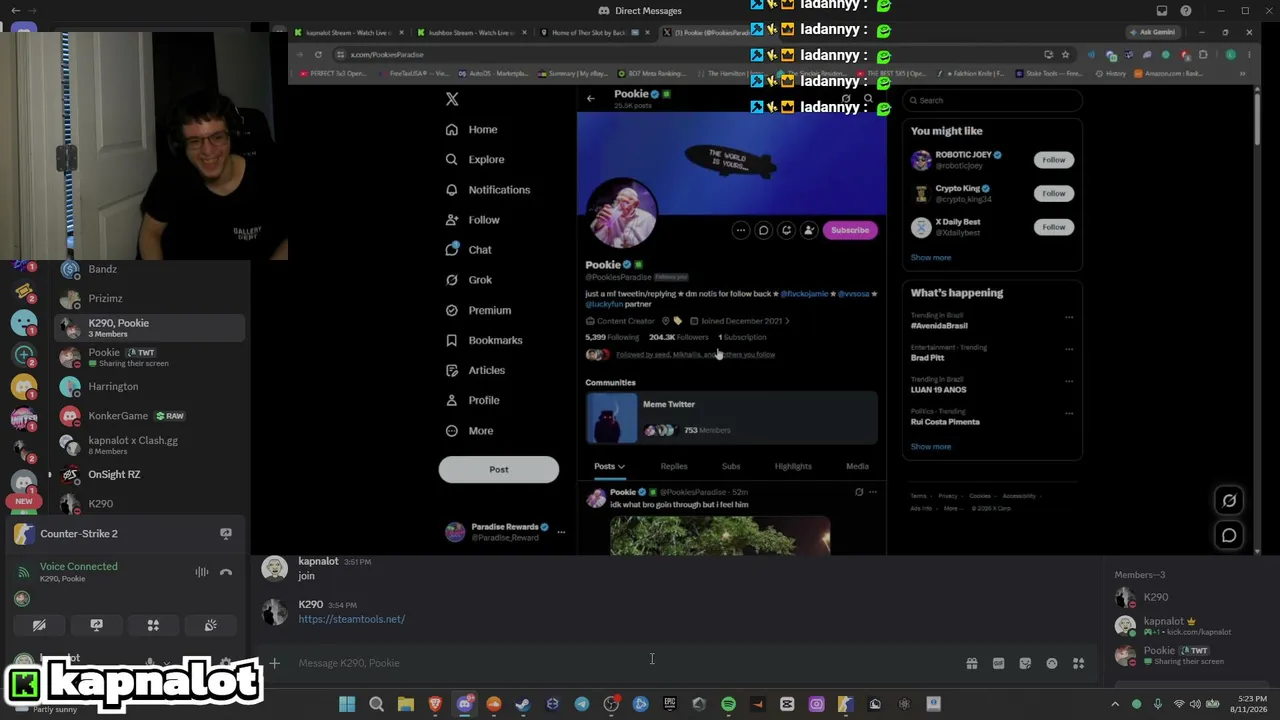Open the gift icon in message bar

pos(971,663)
